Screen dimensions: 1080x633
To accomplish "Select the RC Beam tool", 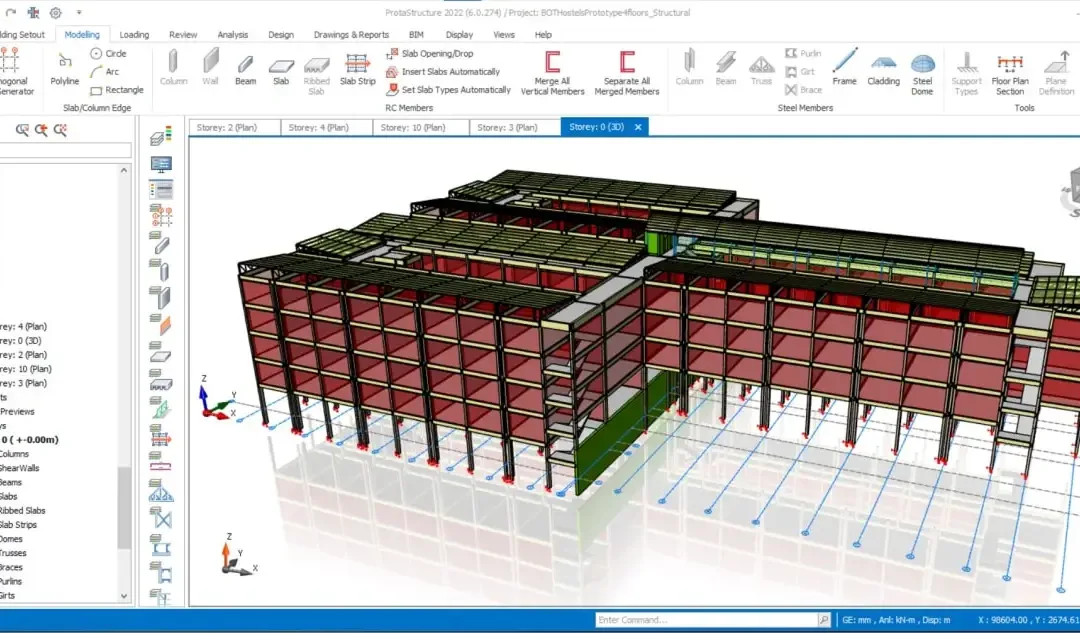I will [x=245, y=70].
